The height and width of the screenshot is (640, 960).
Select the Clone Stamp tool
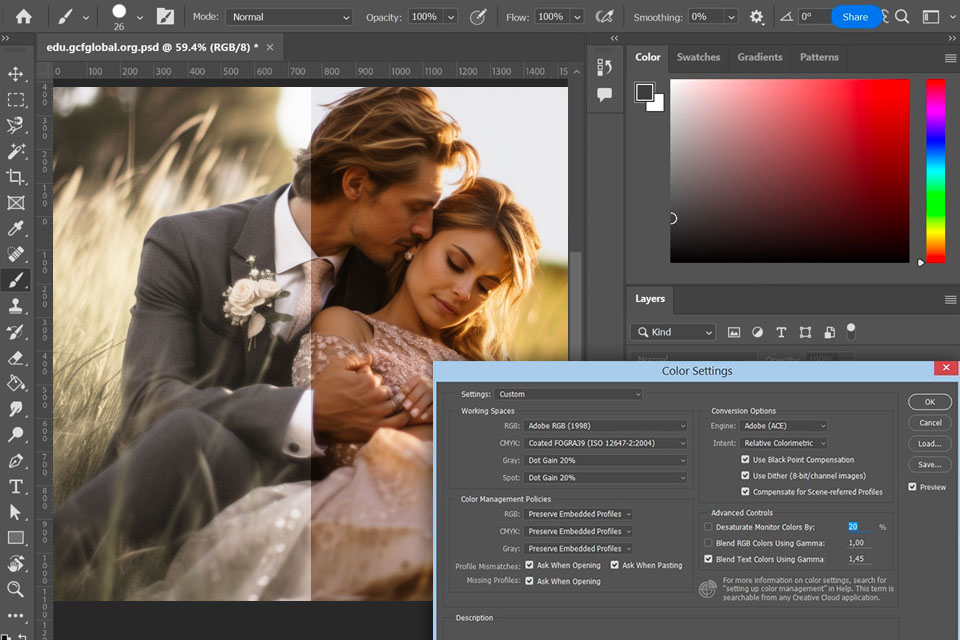click(x=15, y=306)
